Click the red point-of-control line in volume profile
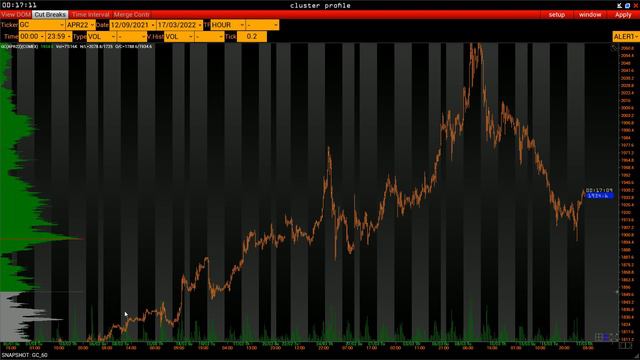640x360 pixels. tap(42, 239)
